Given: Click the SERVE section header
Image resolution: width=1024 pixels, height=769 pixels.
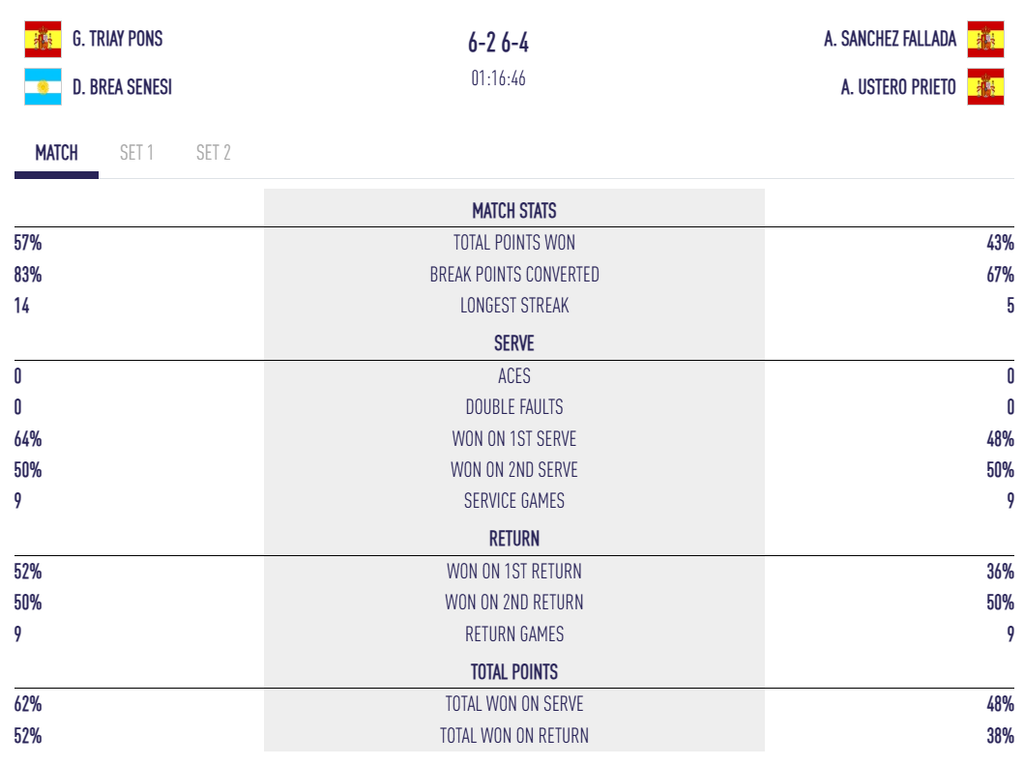Looking at the screenshot, I should [514, 343].
